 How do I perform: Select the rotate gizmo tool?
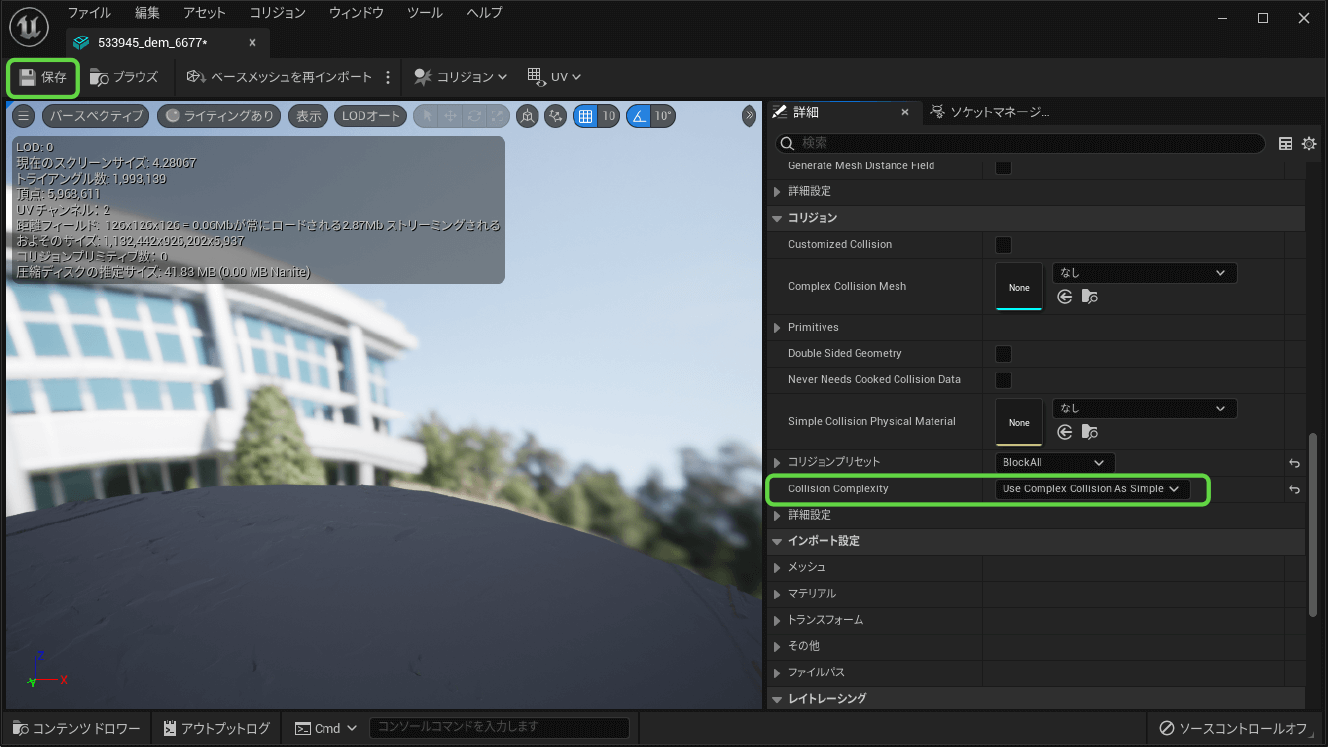[473, 116]
